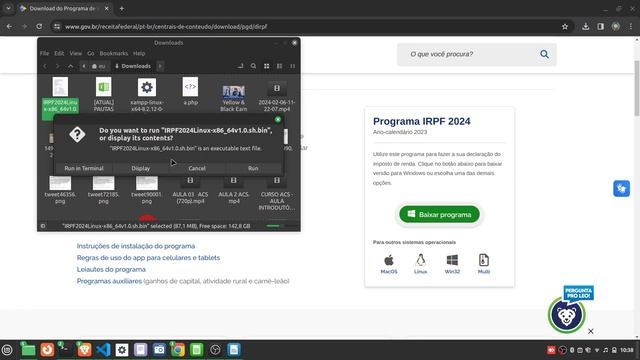Open the Edit menu in file manager

click(59, 53)
